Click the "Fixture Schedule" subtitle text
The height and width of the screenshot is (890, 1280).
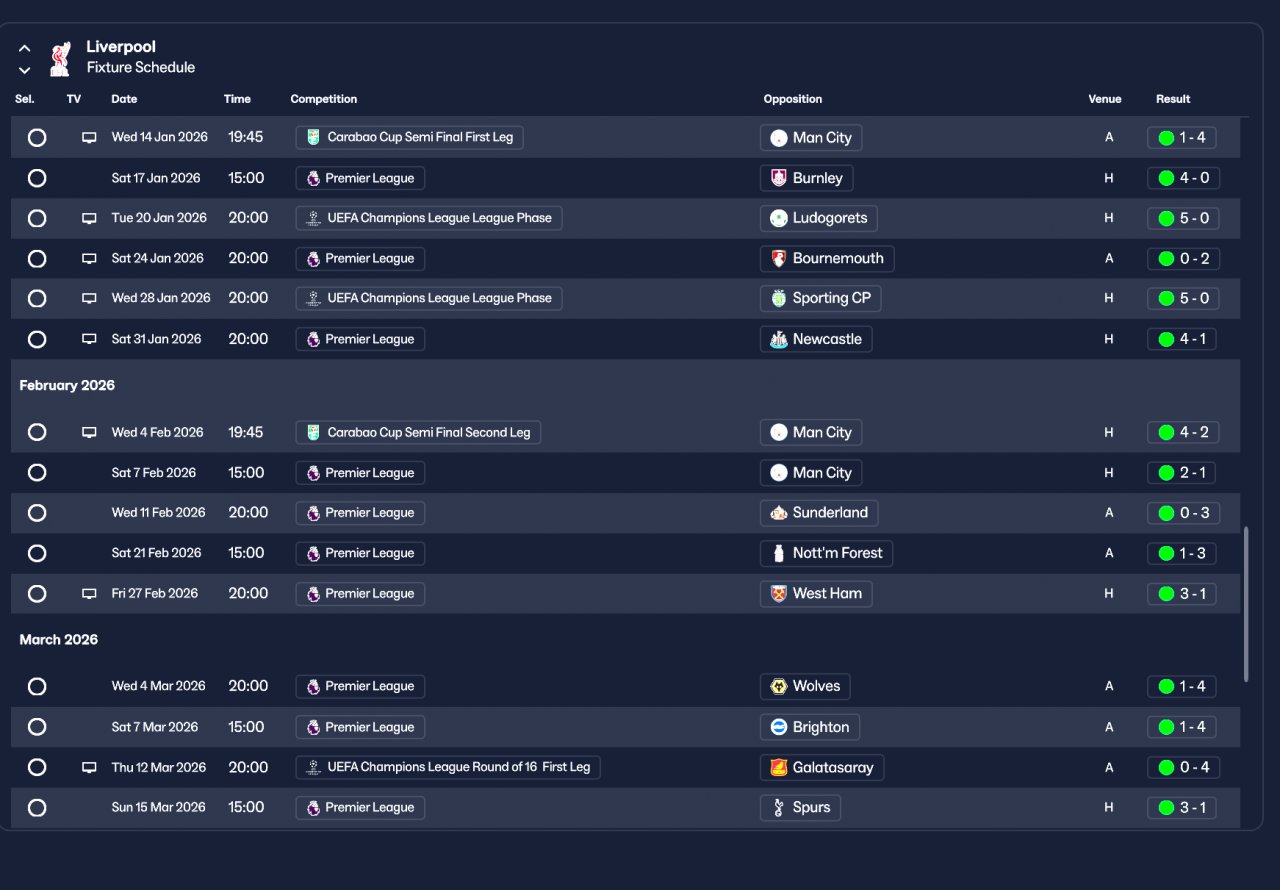point(141,68)
